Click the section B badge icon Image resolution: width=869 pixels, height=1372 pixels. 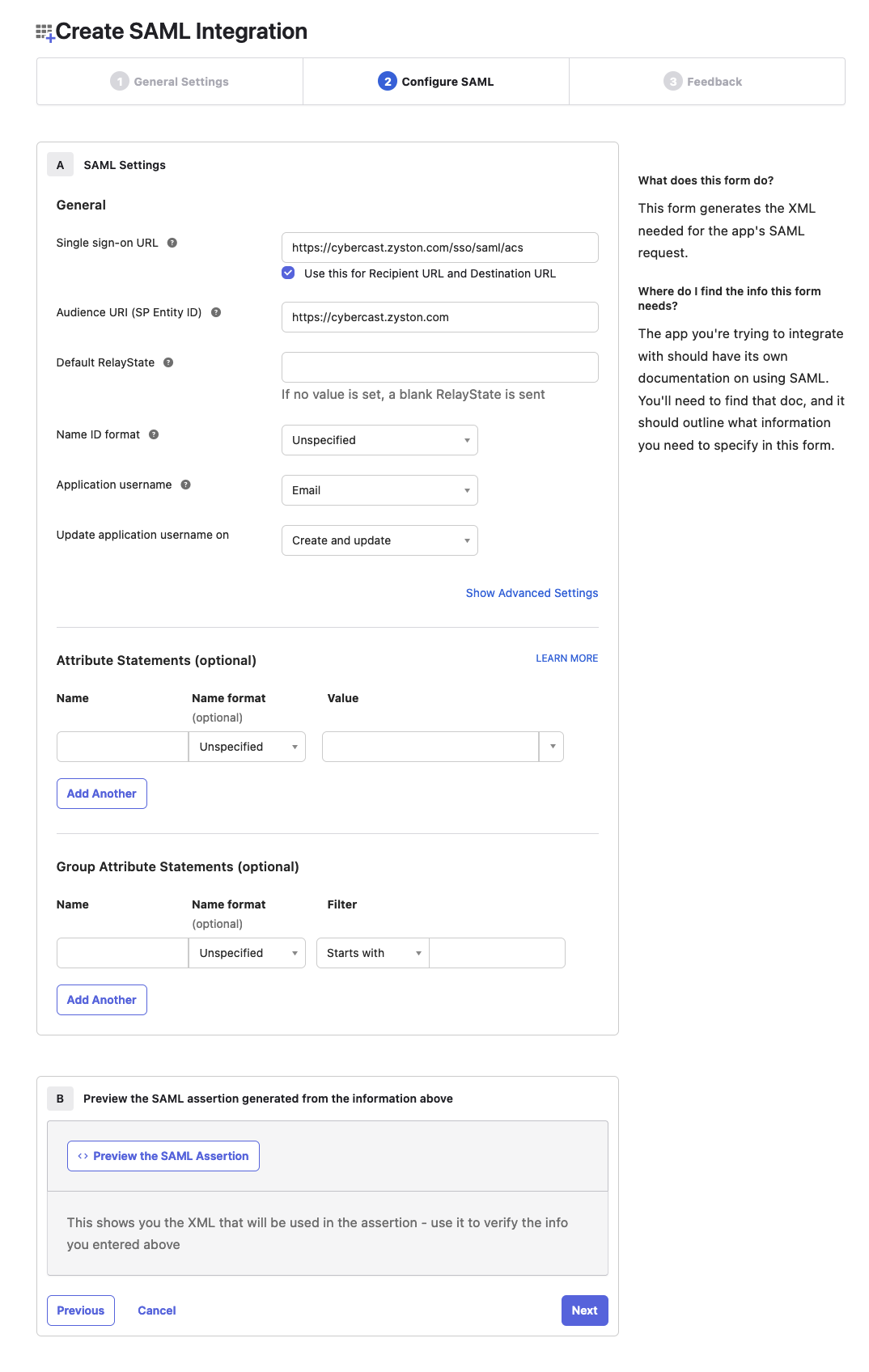pos(60,1099)
